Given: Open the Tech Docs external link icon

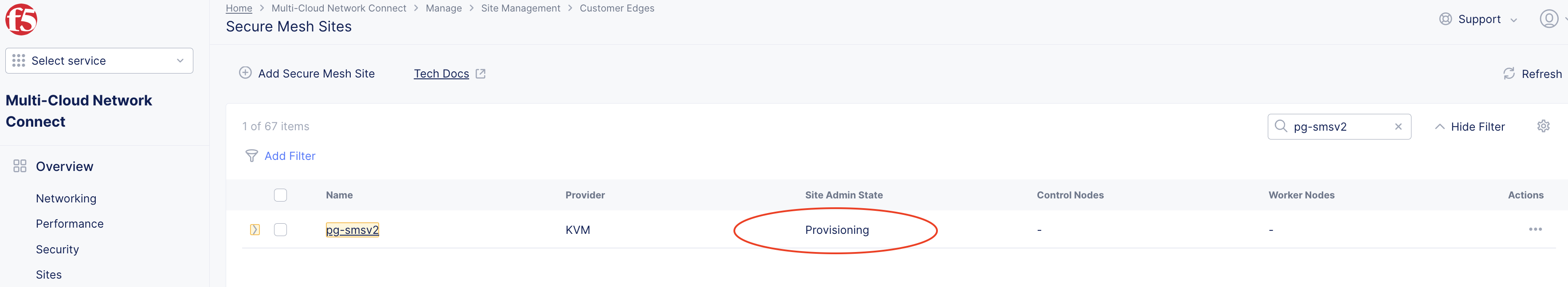Looking at the screenshot, I should (480, 73).
